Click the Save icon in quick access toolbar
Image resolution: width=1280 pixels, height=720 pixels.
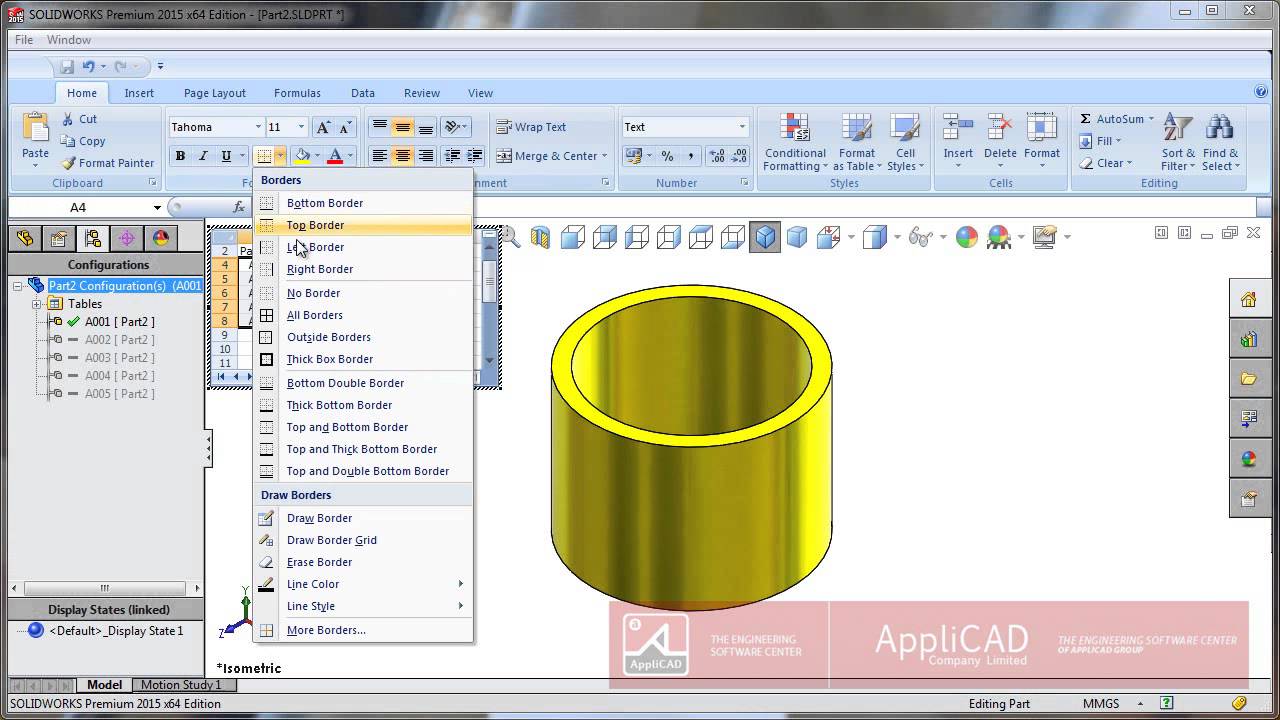click(x=67, y=66)
